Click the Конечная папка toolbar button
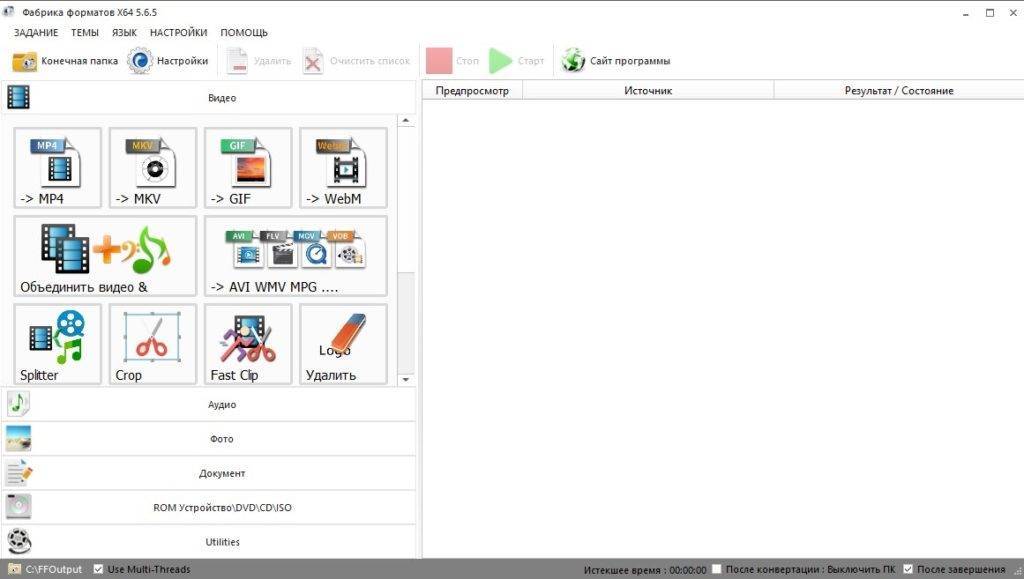This screenshot has height=579, width=1024. pyautogui.click(x=65, y=61)
